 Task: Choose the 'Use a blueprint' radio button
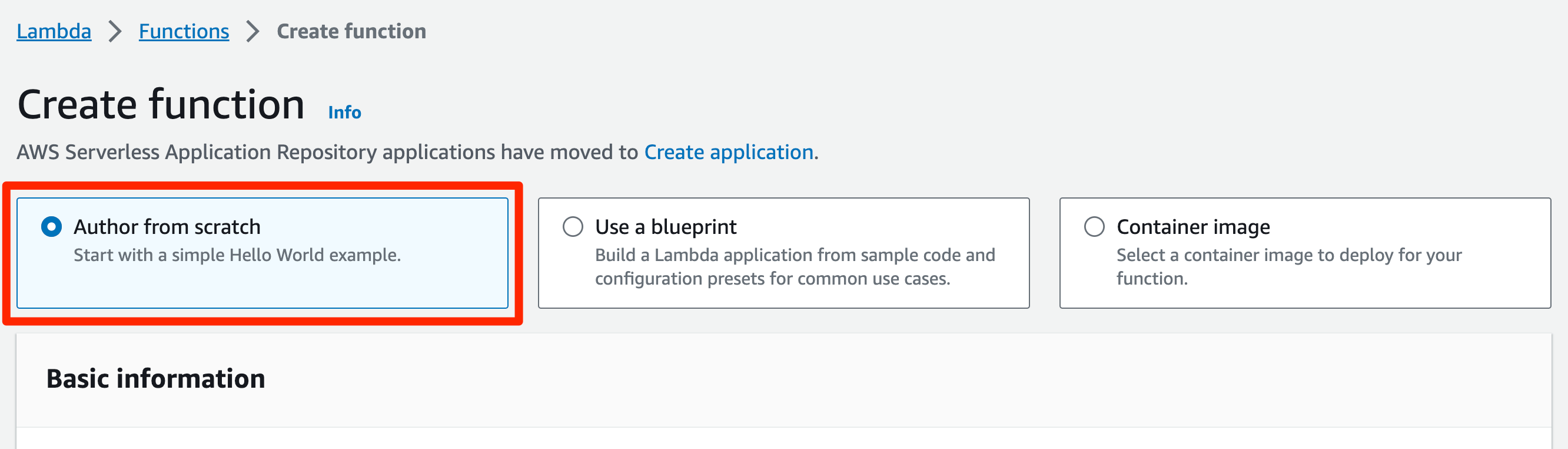tap(573, 227)
